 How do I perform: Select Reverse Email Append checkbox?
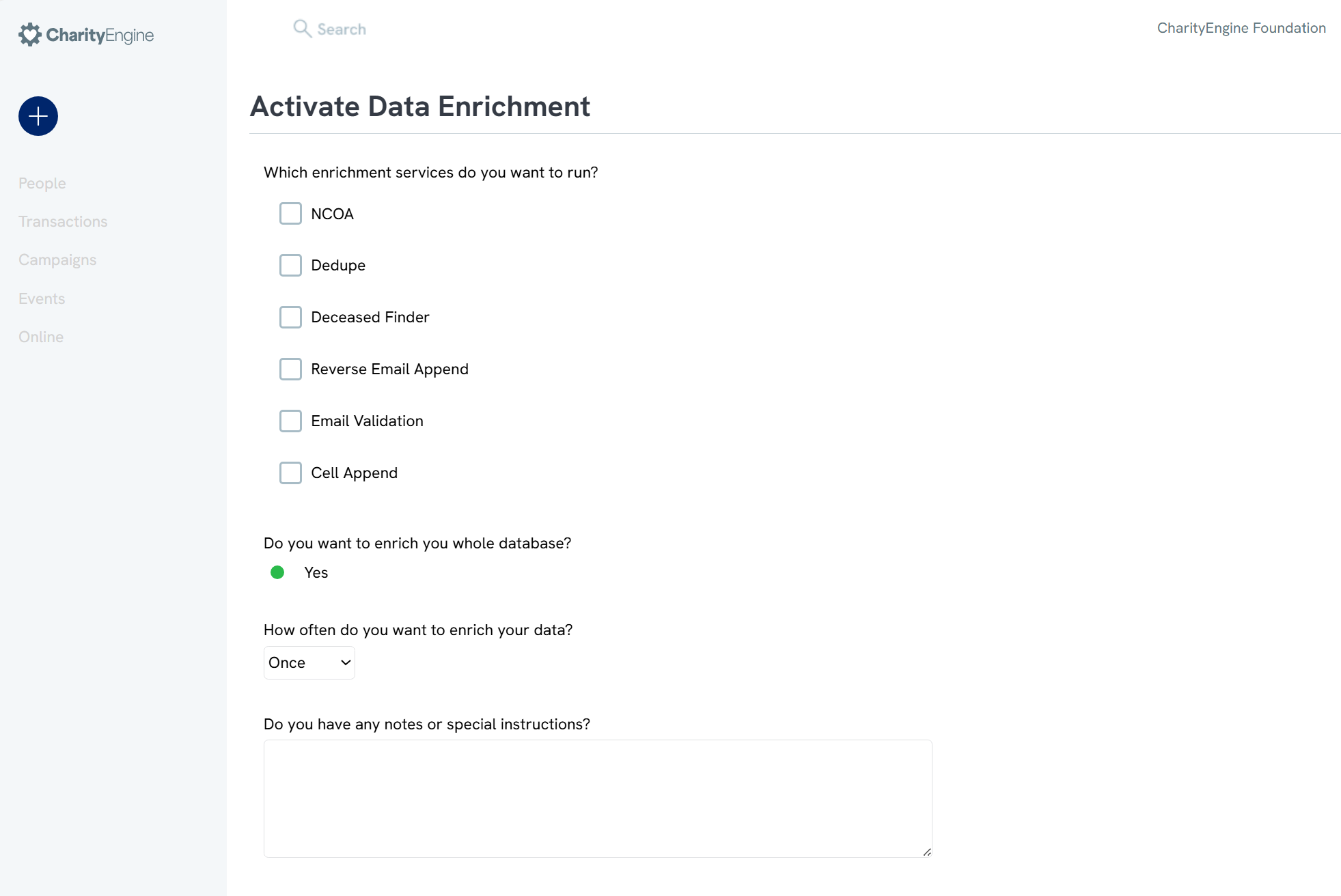(290, 369)
